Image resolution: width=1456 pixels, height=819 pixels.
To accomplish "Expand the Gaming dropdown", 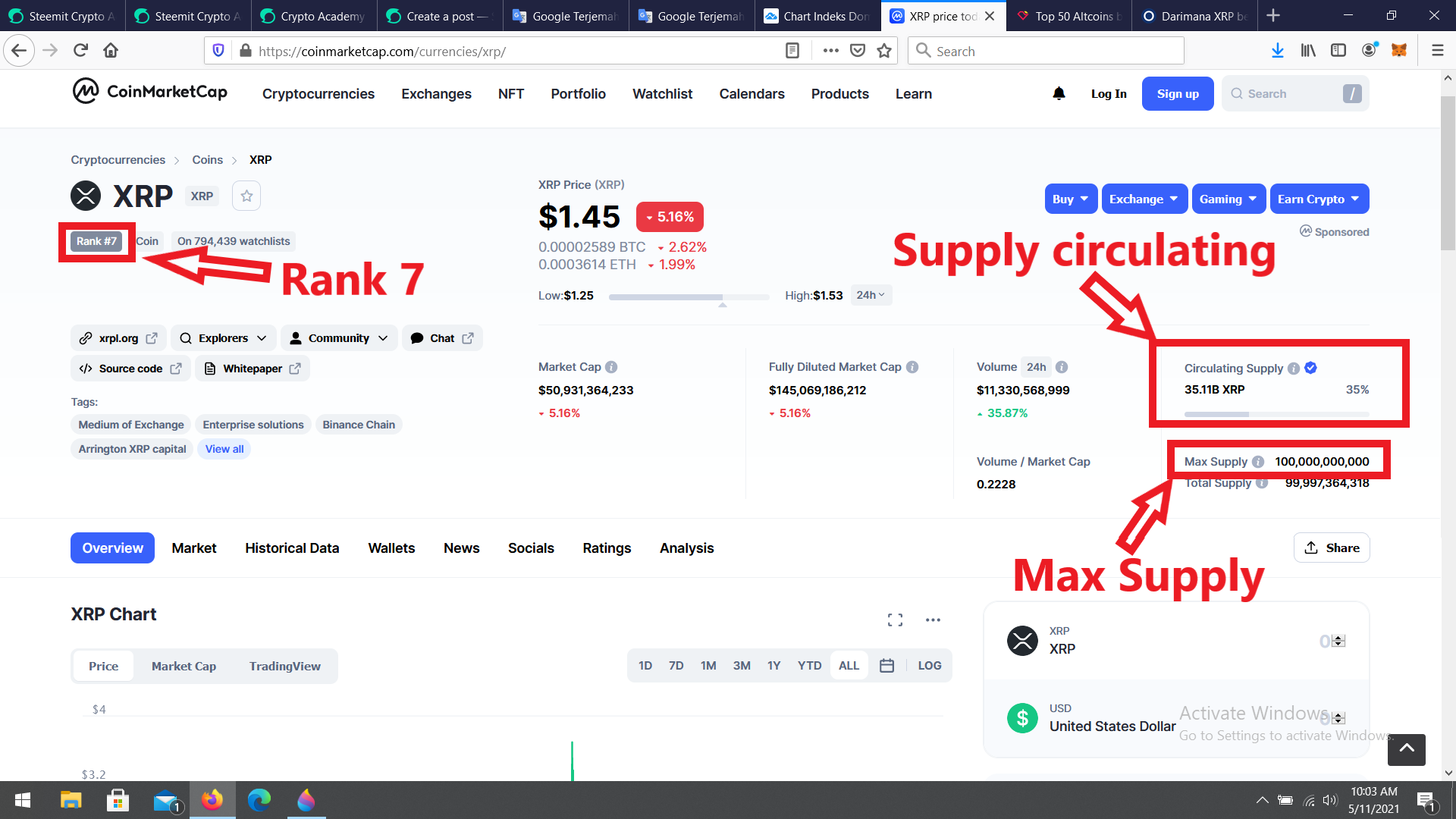I will pos(1228,199).
